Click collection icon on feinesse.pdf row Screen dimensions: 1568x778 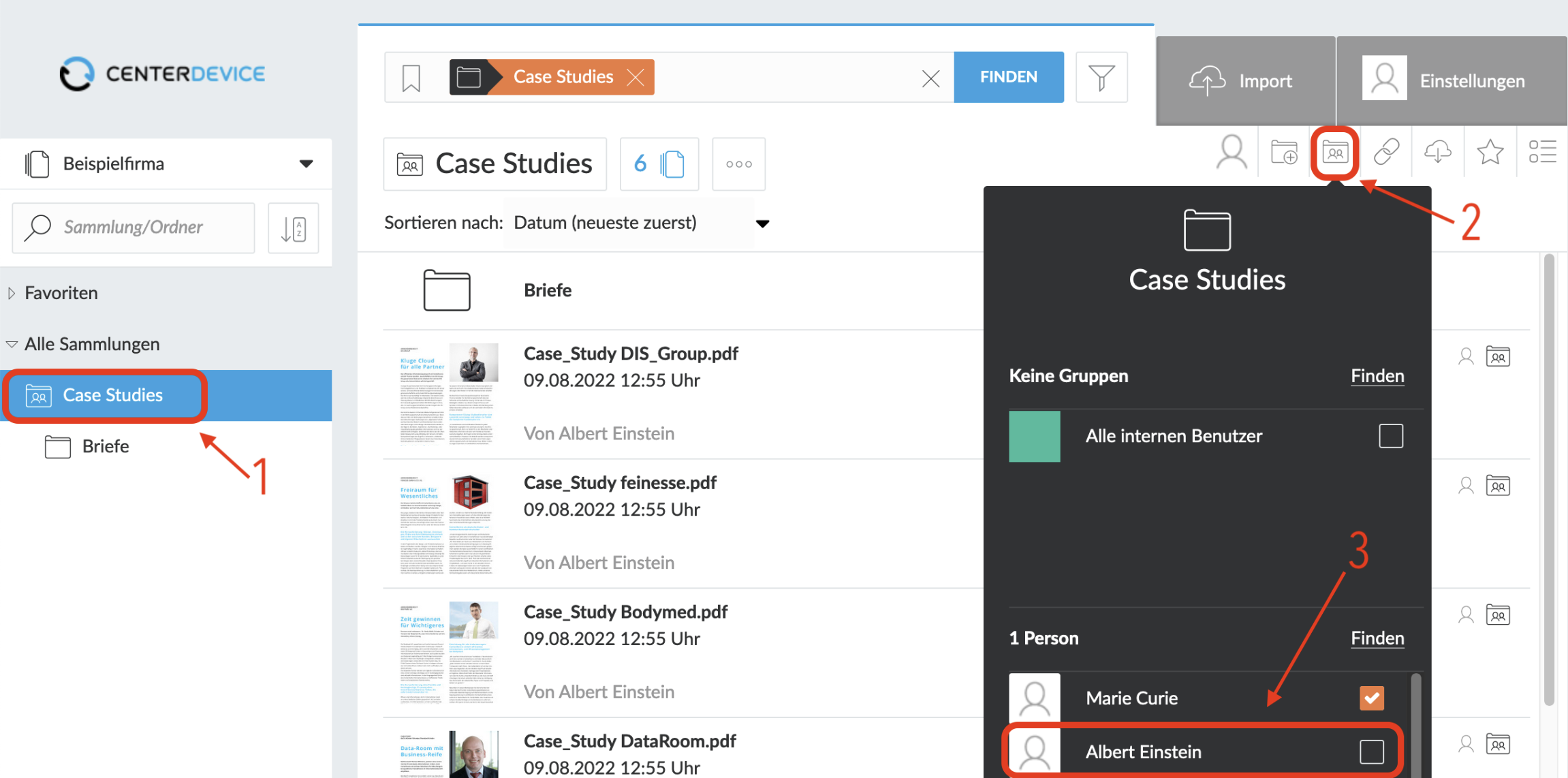1498,486
